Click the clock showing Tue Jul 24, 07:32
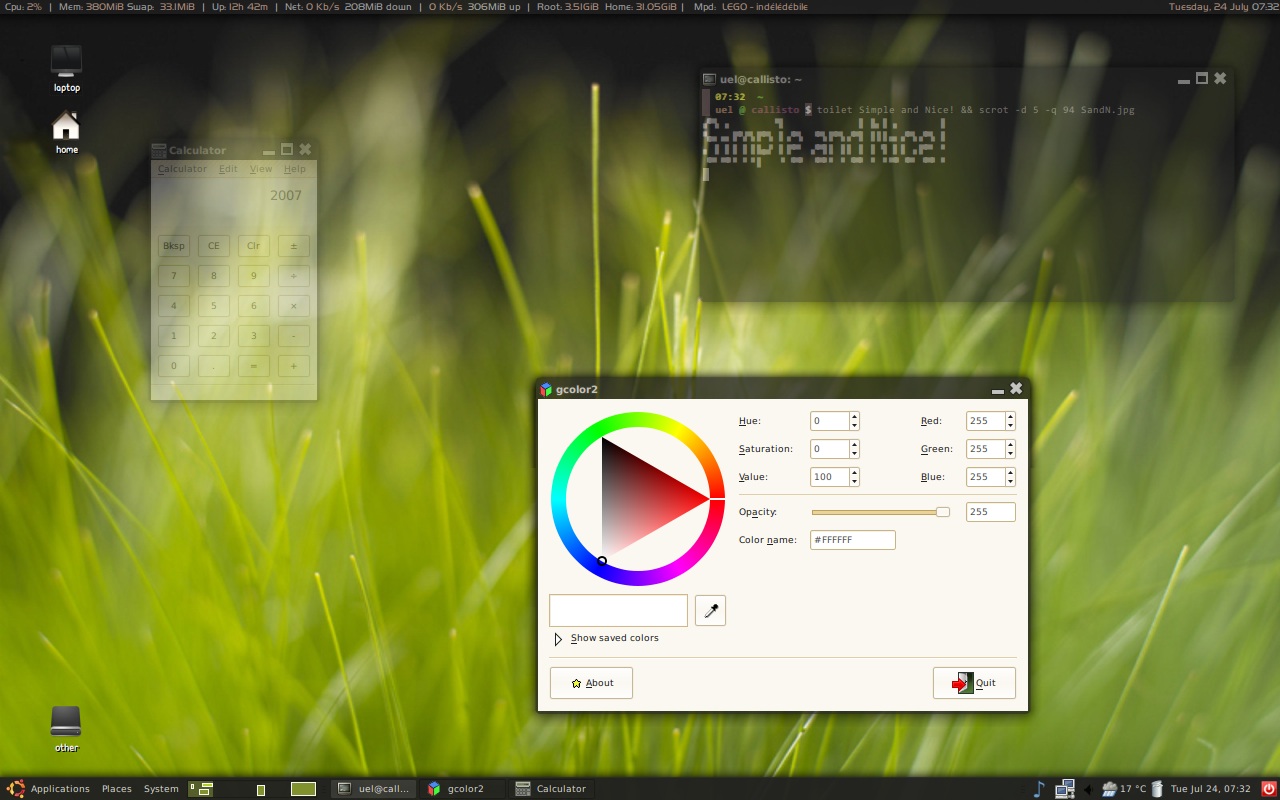Viewport: 1280px width, 800px height. 1210,789
